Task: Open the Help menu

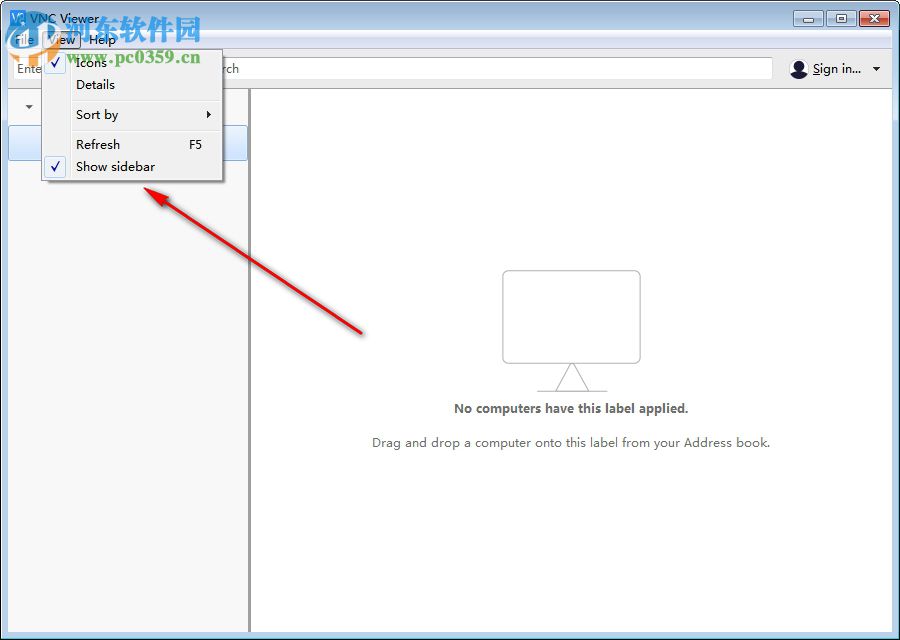Action: [102, 40]
